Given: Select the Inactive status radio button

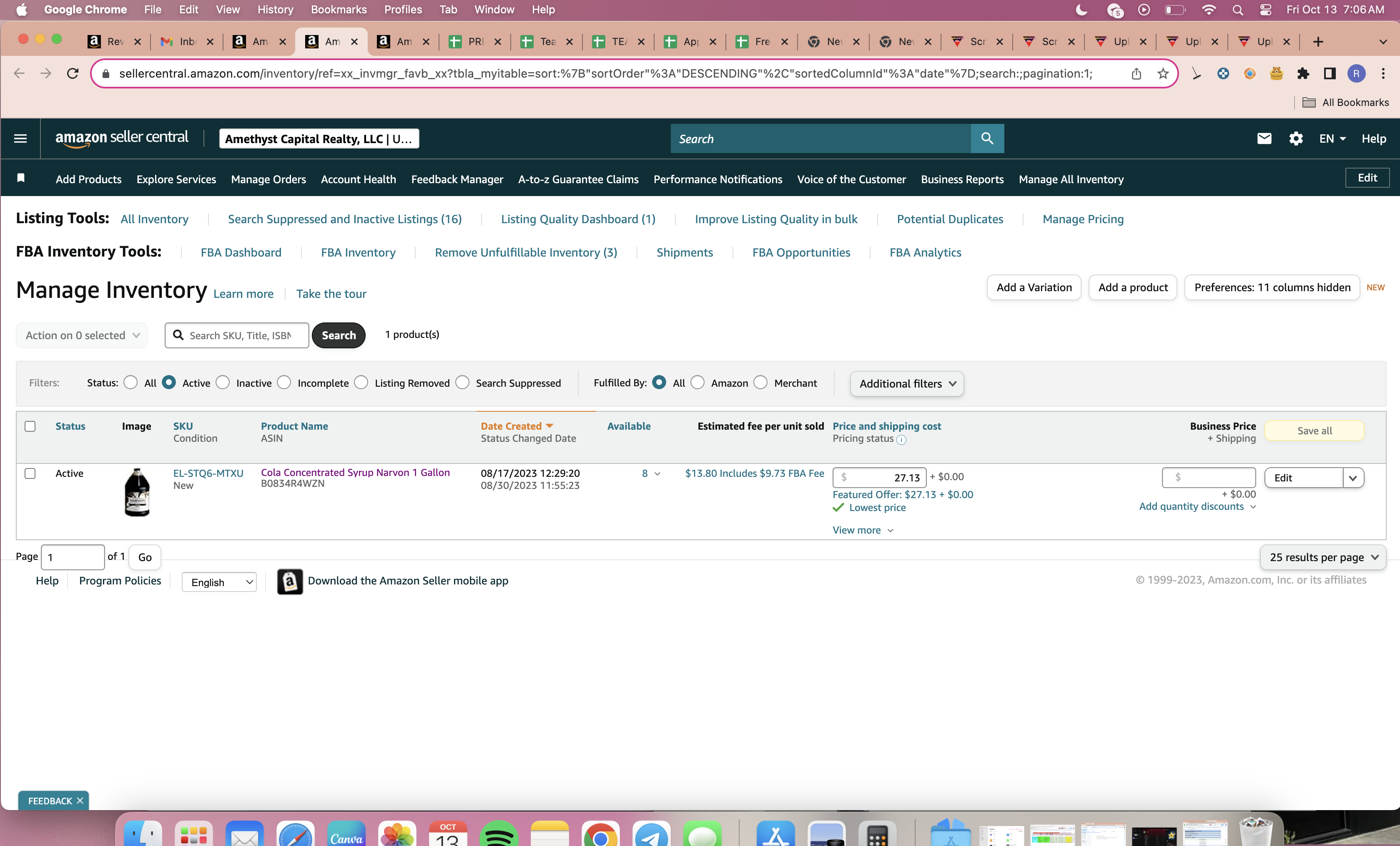Looking at the screenshot, I should tap(223, 383).
